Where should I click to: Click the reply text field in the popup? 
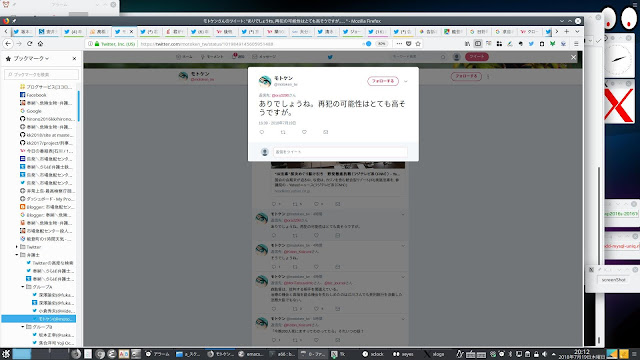[340, 152]
